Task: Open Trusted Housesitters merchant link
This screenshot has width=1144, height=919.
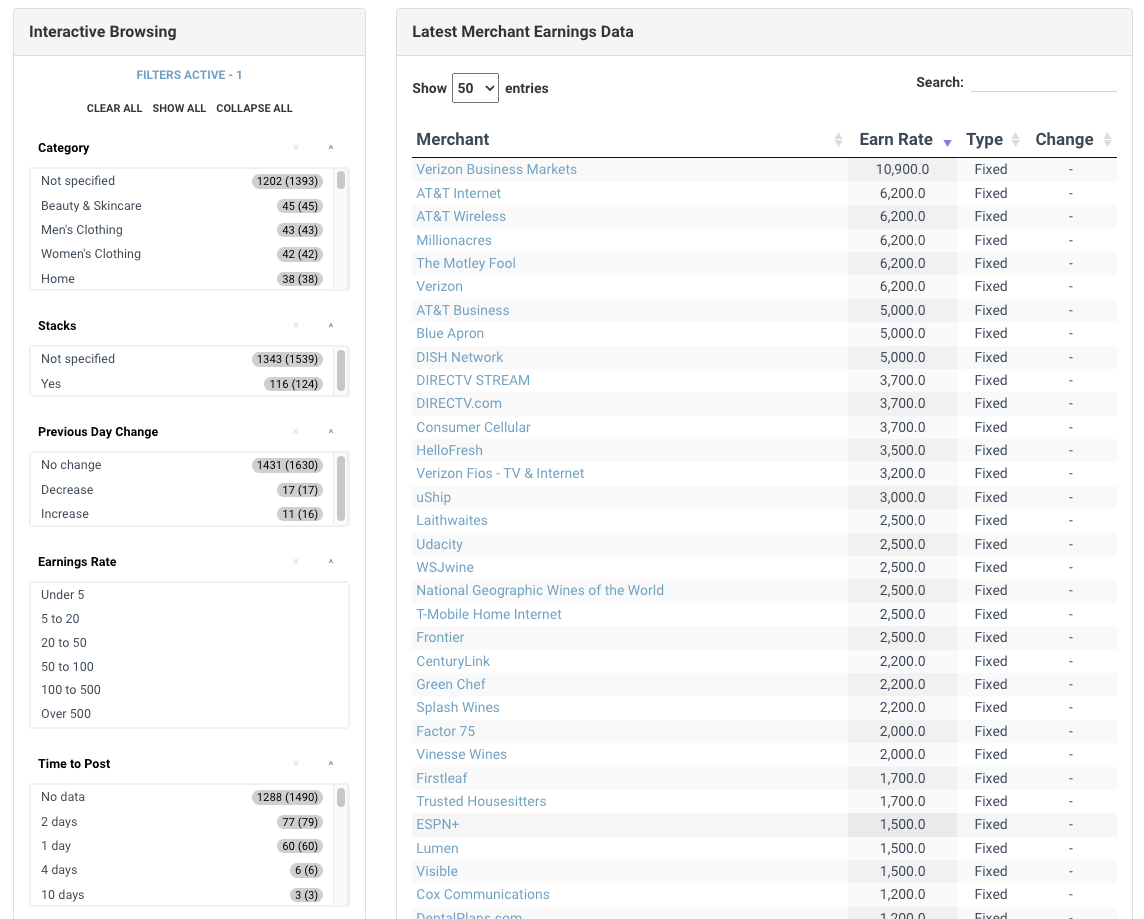Action: [481, 801]
